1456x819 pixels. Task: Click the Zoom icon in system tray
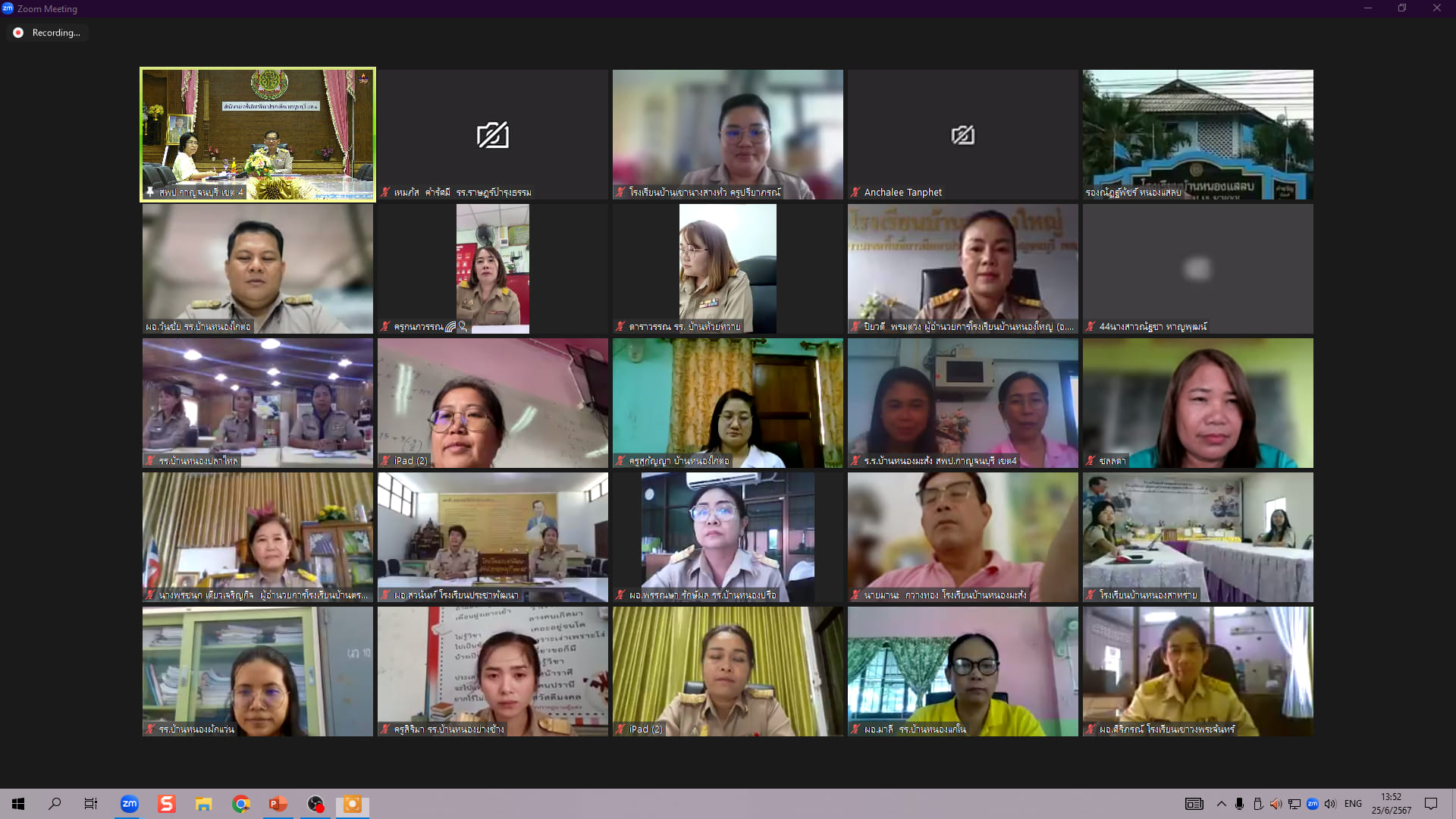coord(1313,804)
